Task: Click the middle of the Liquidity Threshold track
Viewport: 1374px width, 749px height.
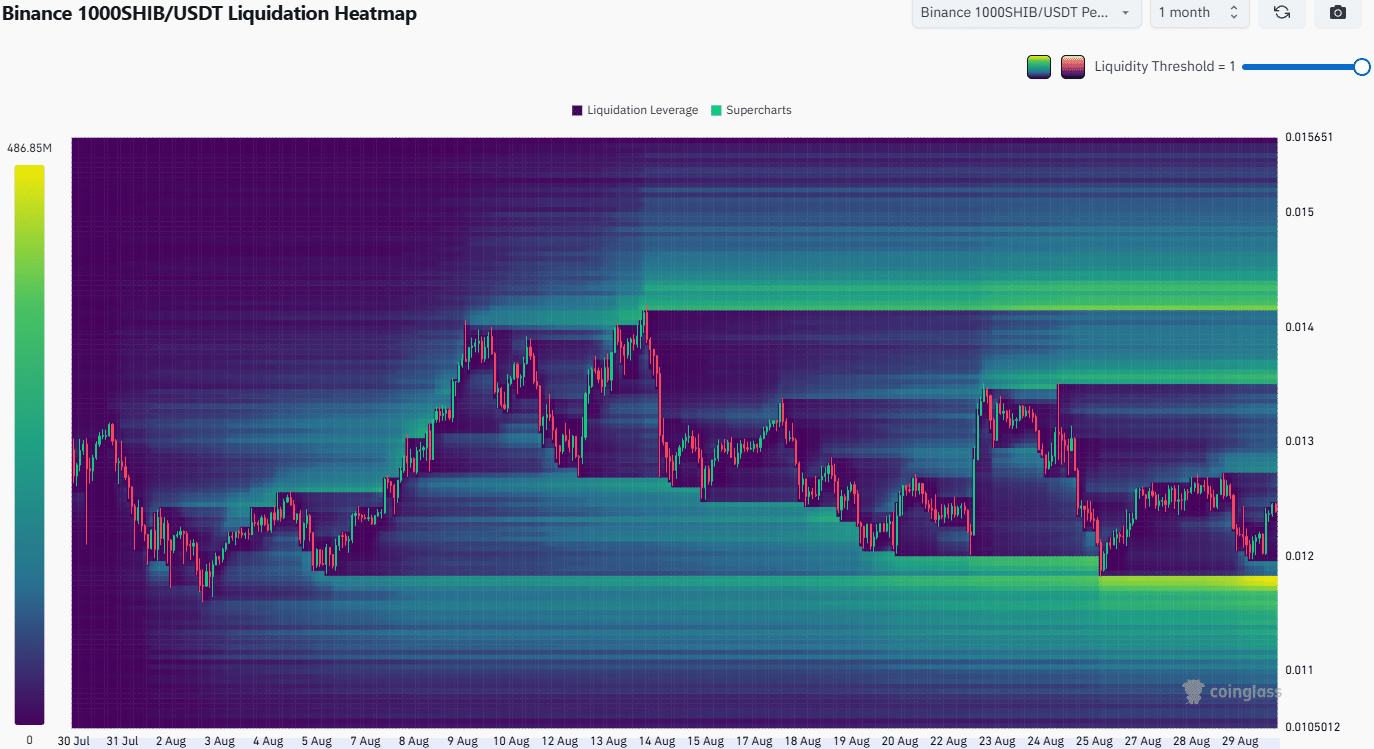Action: (x=1300, y=67)
